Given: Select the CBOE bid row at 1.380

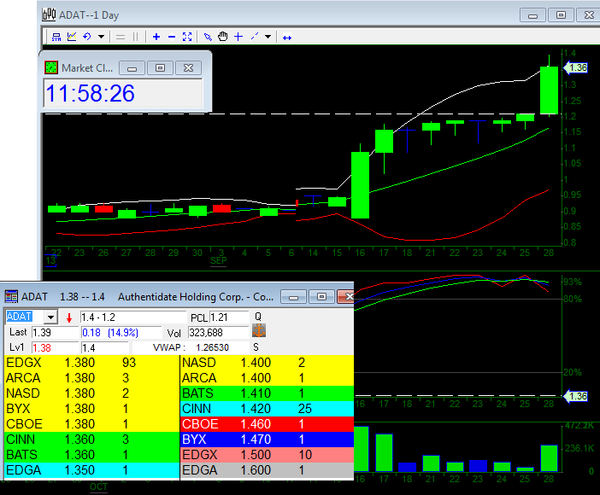Looking at the screenshot, I should pyautogui.click(x=91, y=424).
